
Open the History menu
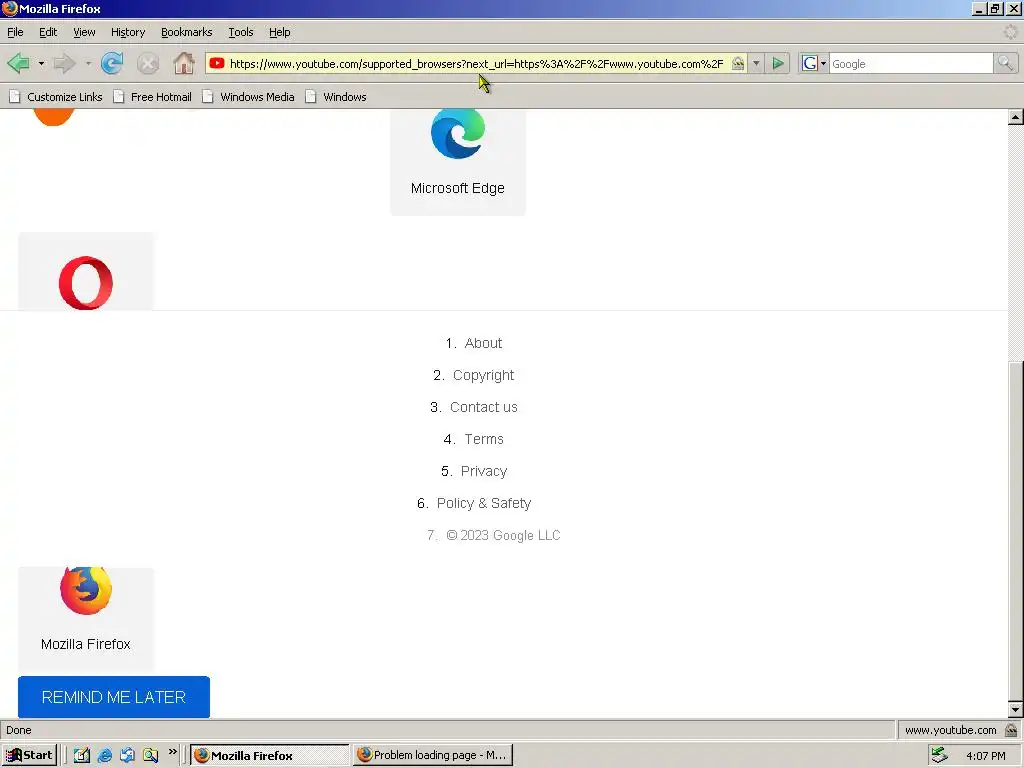(127, 32)
